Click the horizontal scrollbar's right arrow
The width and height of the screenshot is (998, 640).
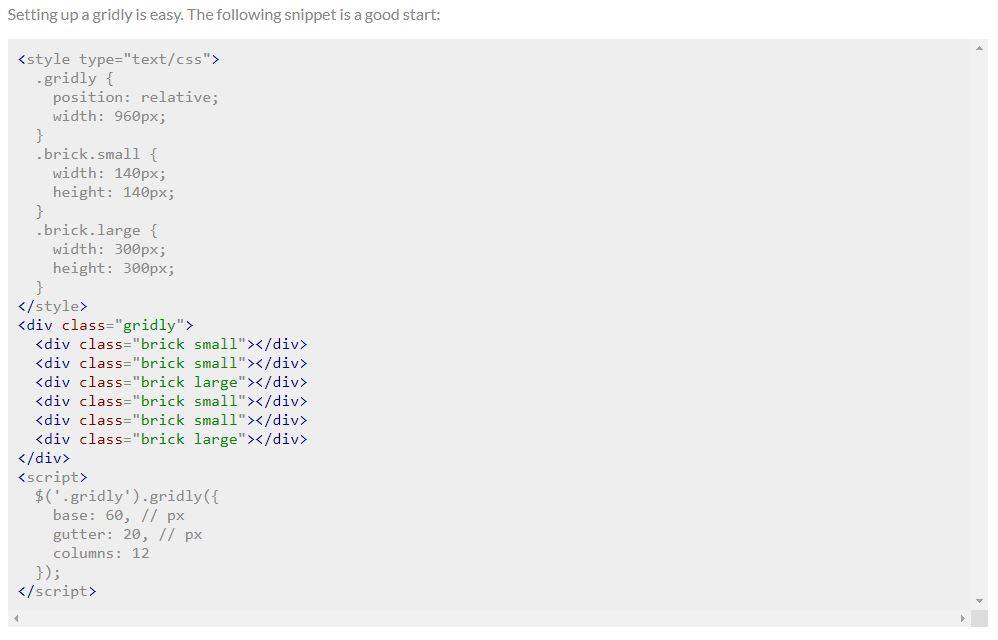[962, 618]
